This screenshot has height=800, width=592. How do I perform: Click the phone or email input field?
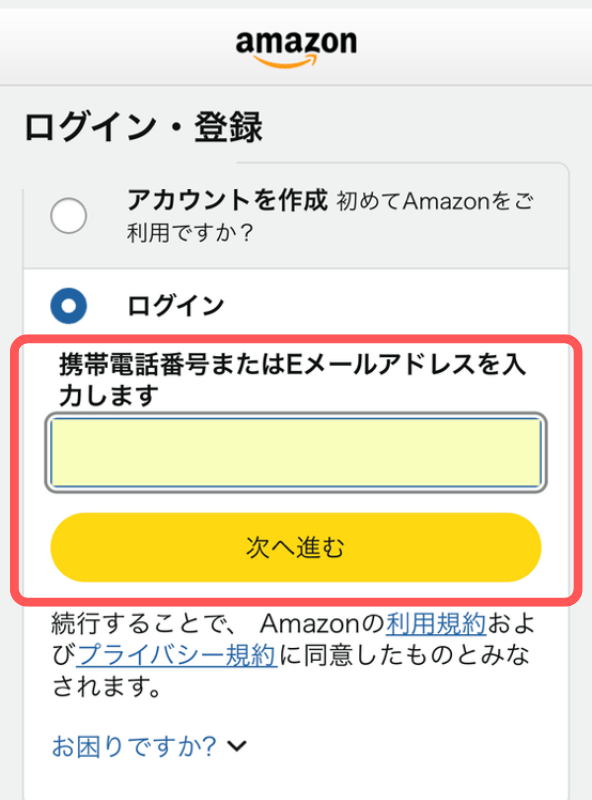click(x=296, y=452)
